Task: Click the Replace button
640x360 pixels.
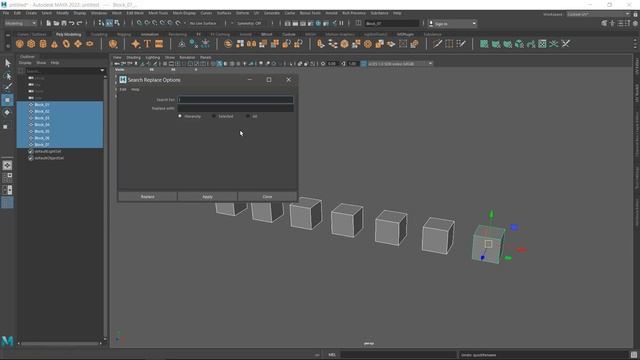Action: point(147,197)
